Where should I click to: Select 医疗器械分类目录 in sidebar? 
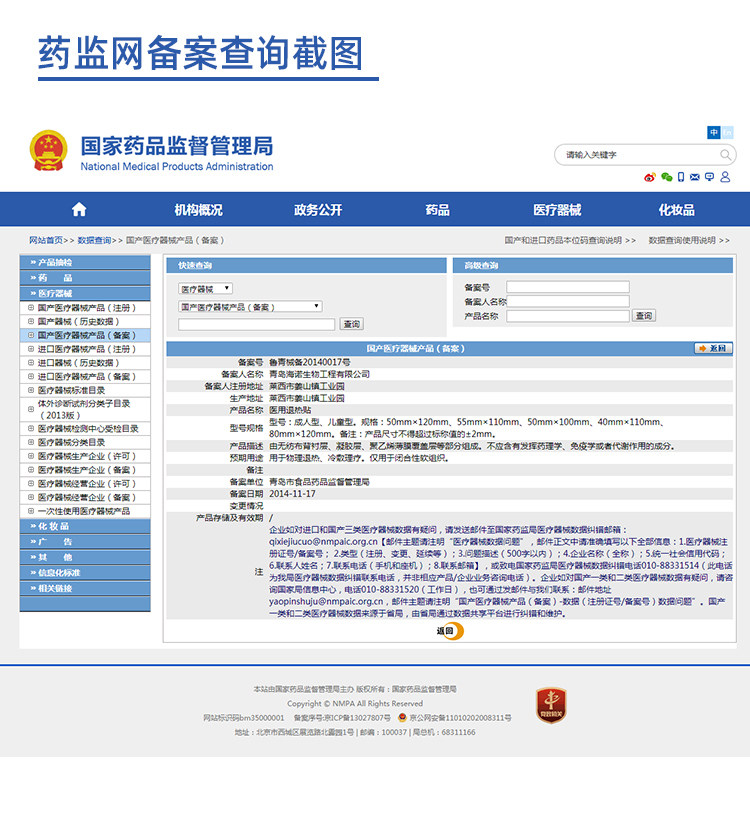pyautogui.click(x=85, y=442)
